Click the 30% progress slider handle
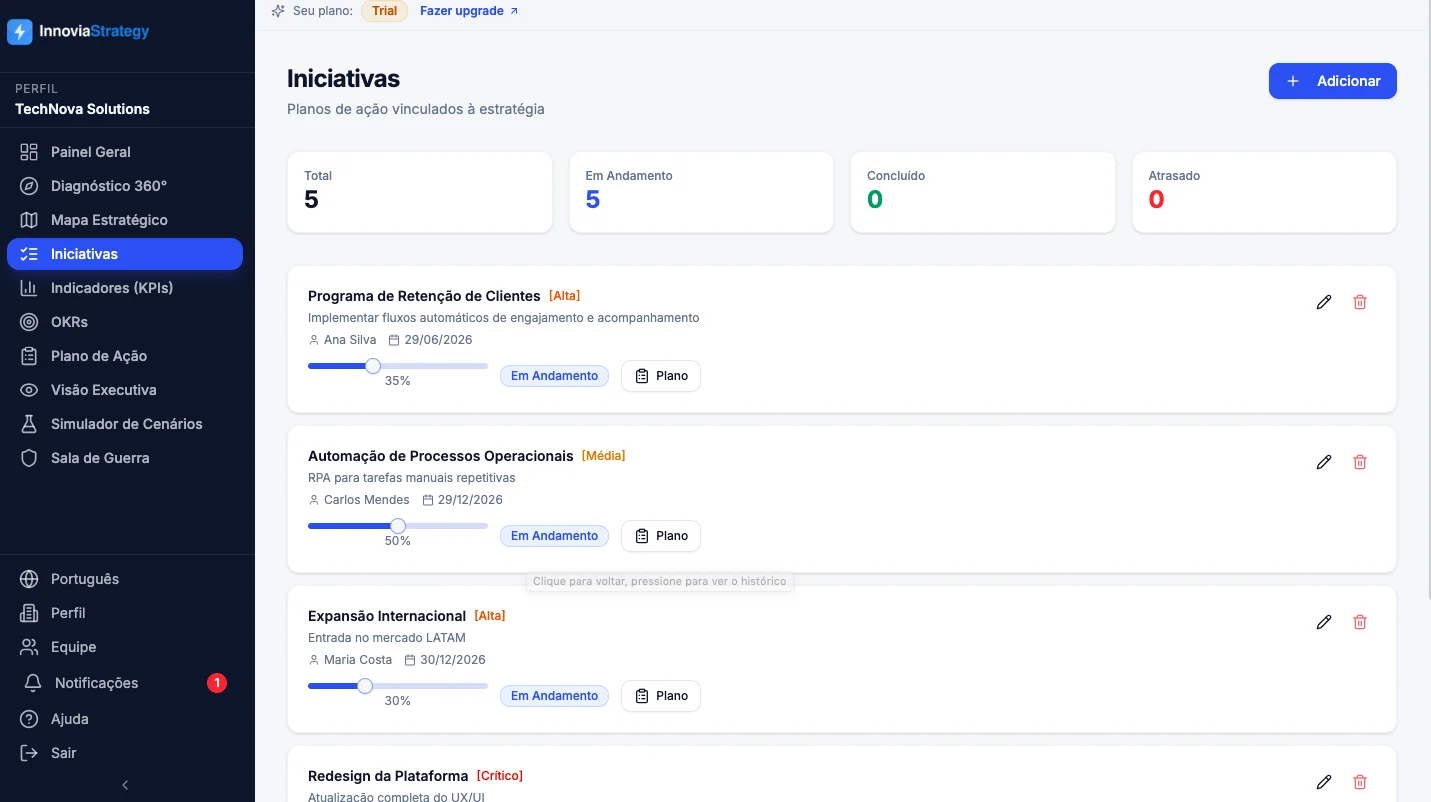The width and height of the screenshot is (1431, 802). point(365,686)
